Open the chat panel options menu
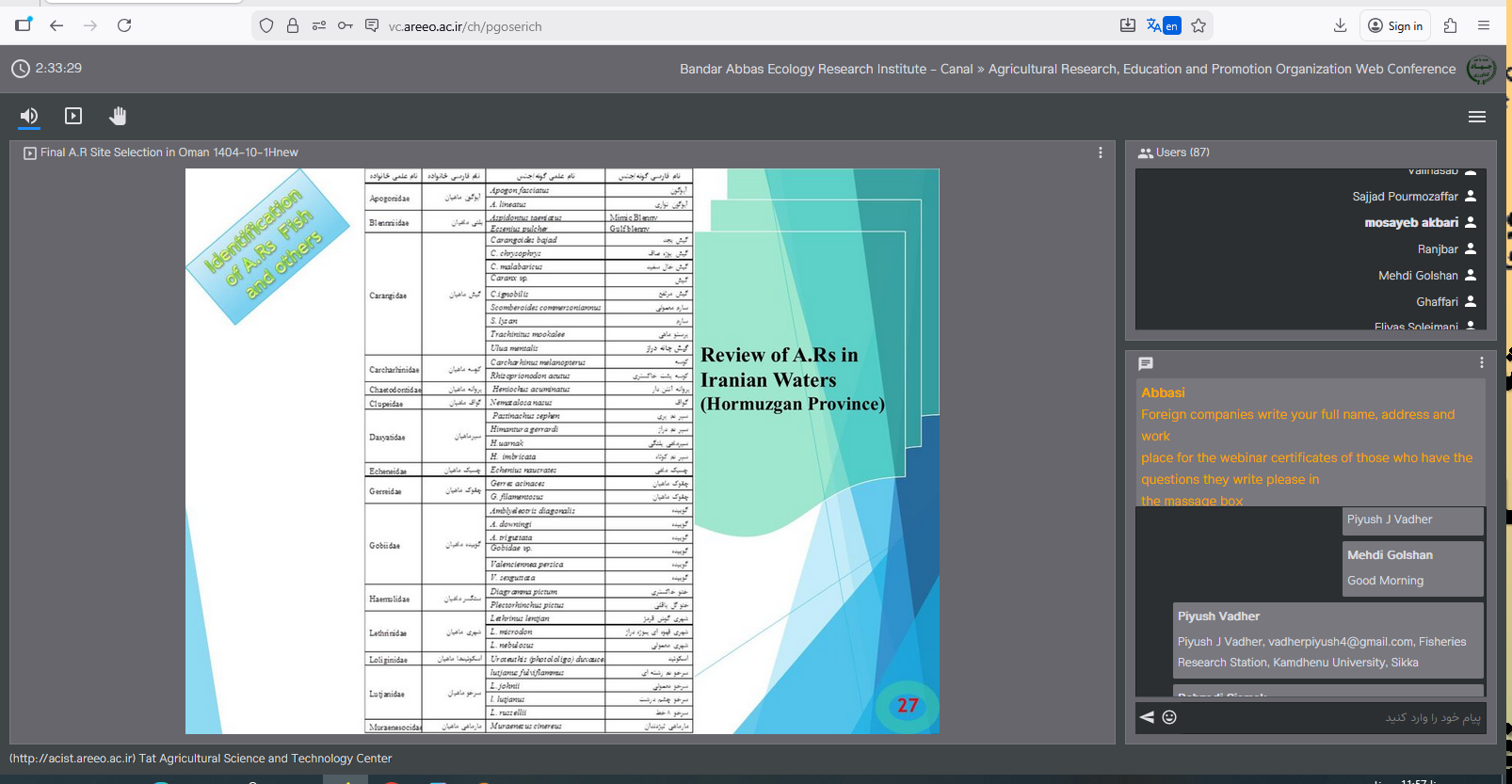This screenshot has height=784, width=1512. [x=1481, y=363]
